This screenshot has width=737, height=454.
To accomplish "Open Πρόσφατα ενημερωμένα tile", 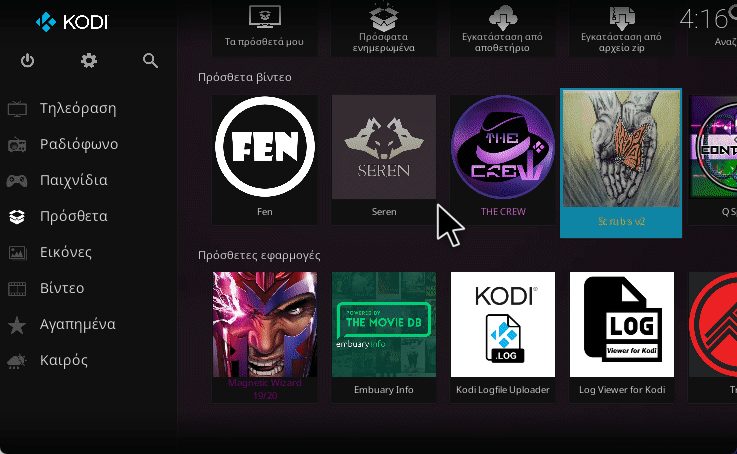I will click(x=384, y=28).
